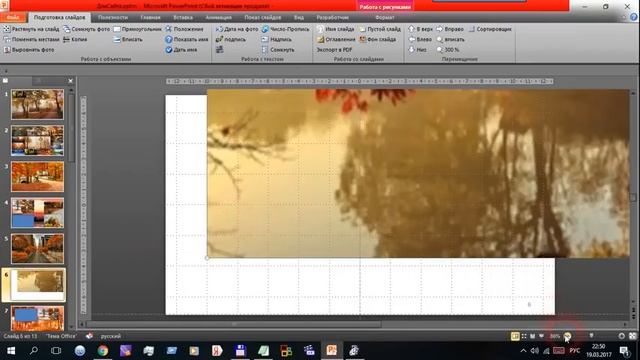Close the slide thumbnails pane
Screen dimensions: 640x360
70,81
